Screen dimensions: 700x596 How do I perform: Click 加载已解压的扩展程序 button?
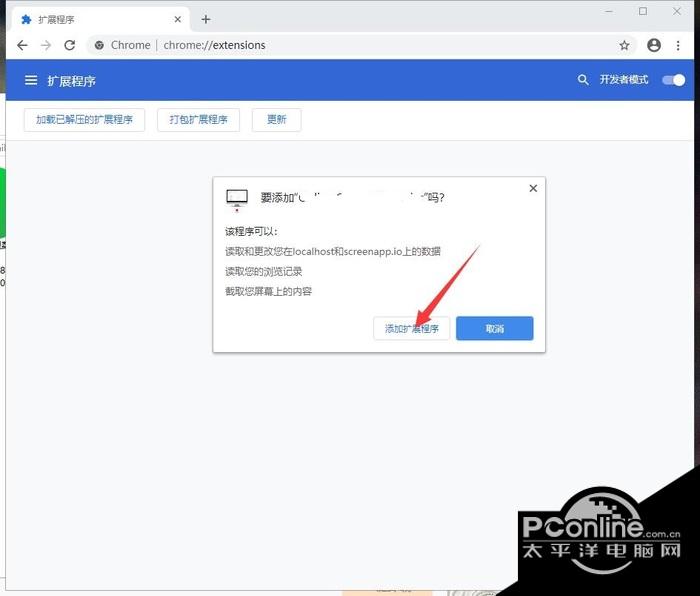pos(84,120)
